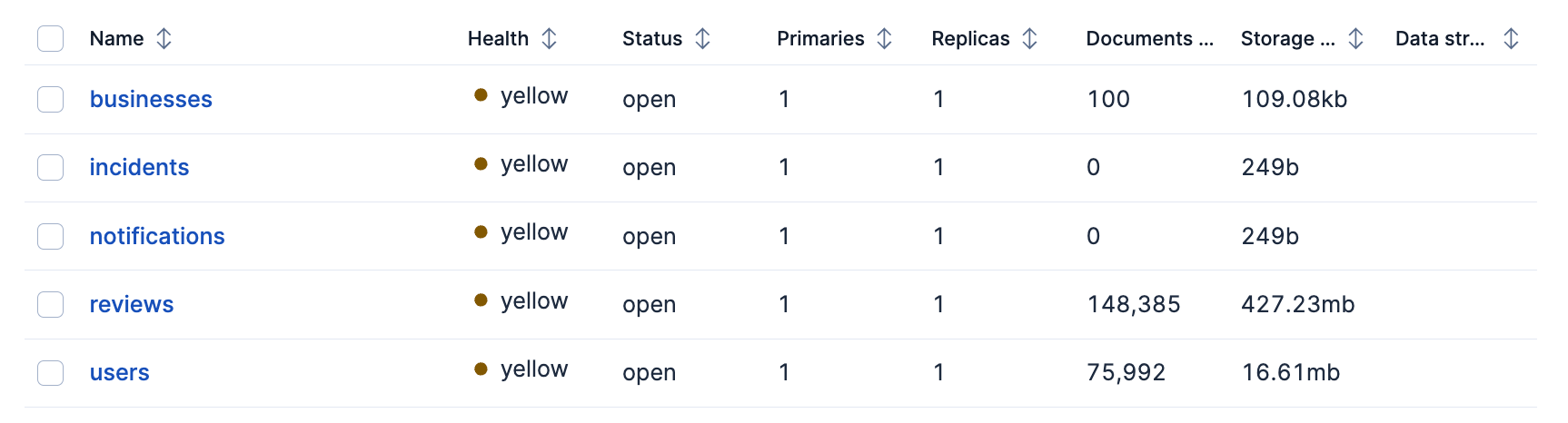Tick the reviews row checkbox
This screenshot has height=423, width=1568.
[x=50, y=304]
